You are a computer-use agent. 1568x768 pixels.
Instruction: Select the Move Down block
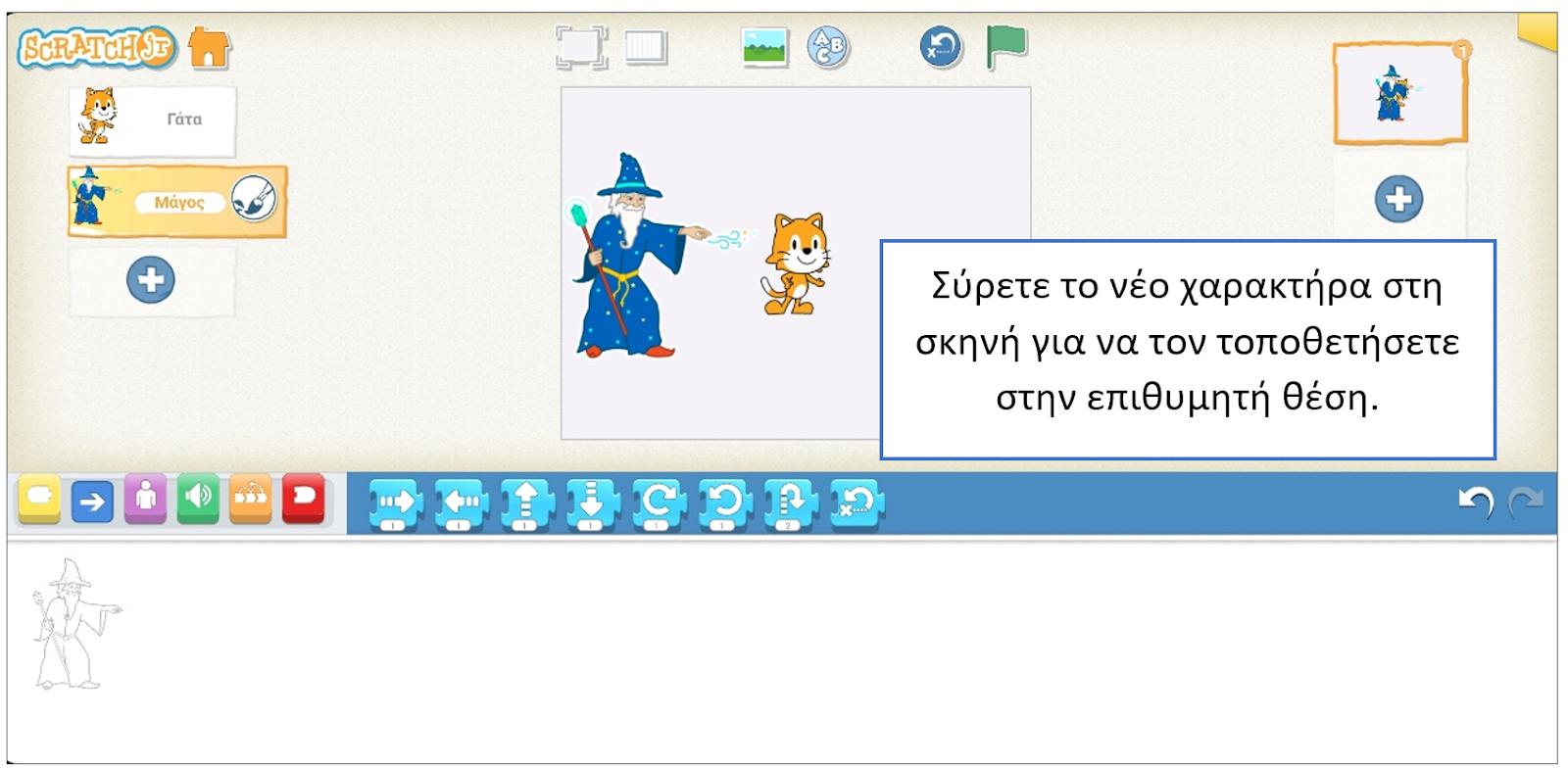click(x=593, y=504)
